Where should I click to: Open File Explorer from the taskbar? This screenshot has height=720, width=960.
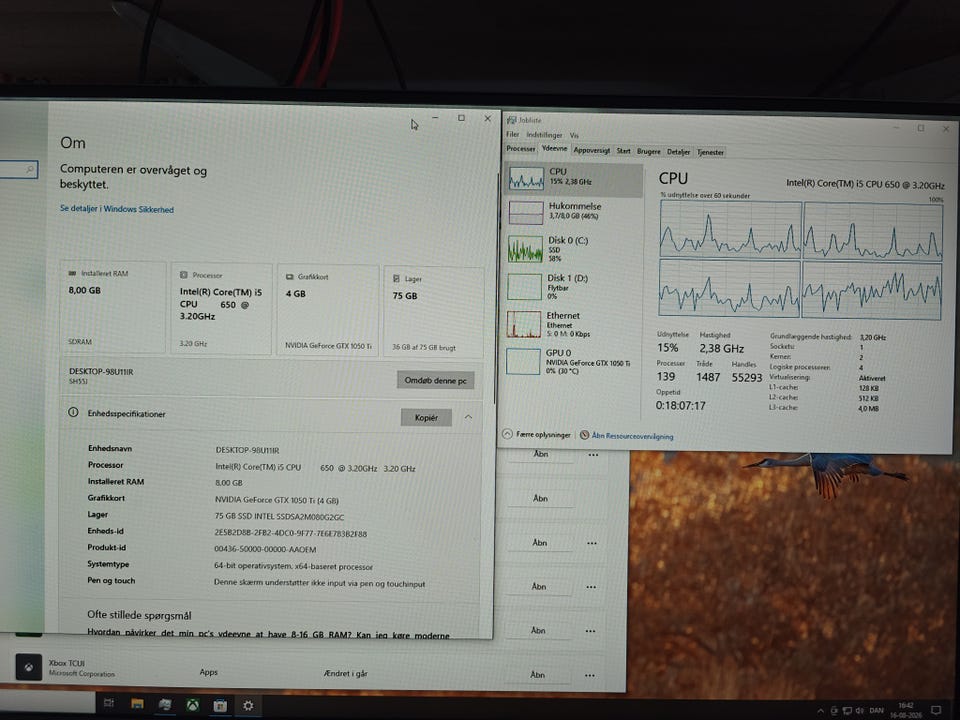[x=137, y=704]
